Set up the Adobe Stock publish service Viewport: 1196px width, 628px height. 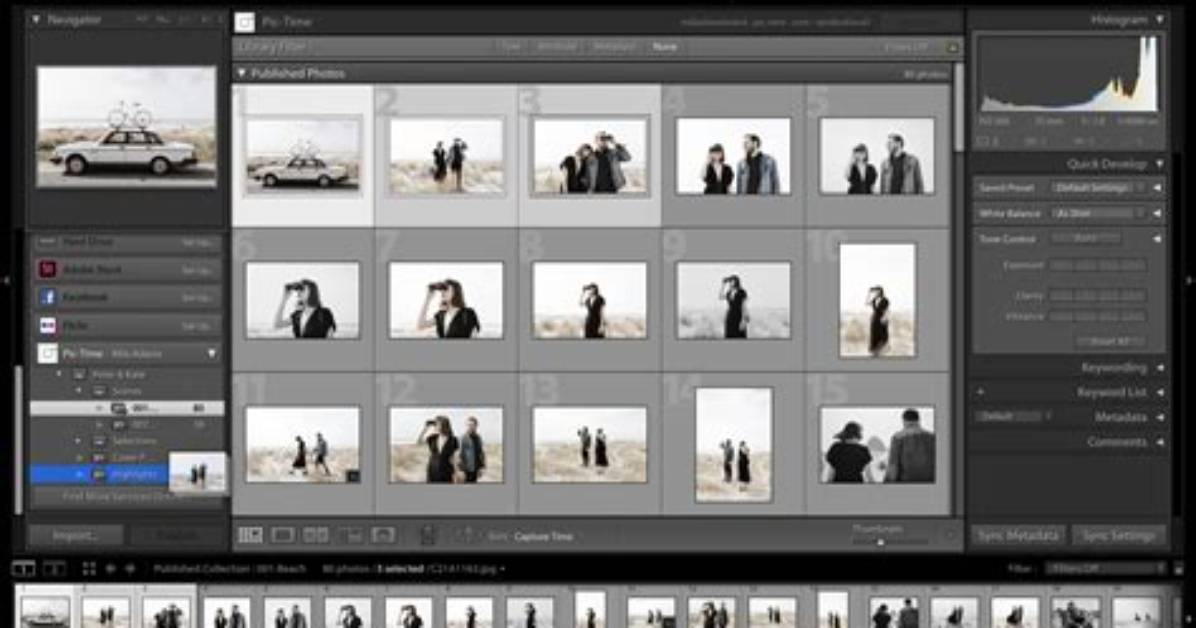(197, 269)
